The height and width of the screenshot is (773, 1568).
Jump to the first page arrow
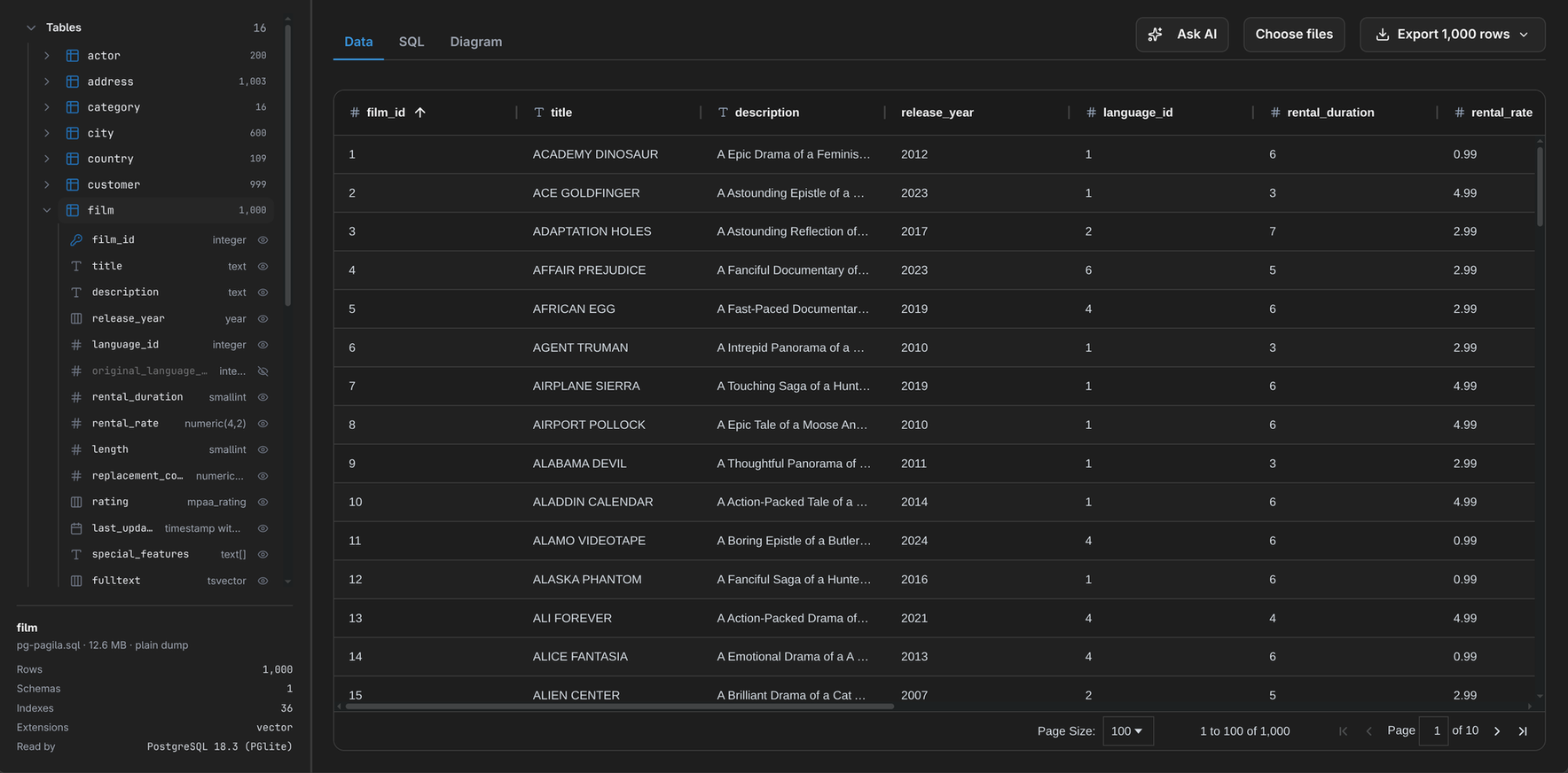pyautogui.click(x=1344, y=731)
